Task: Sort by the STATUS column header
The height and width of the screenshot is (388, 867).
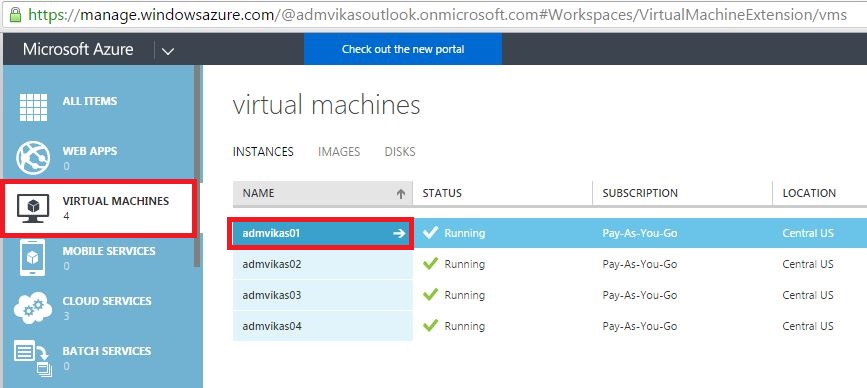Action: [442, 193]
